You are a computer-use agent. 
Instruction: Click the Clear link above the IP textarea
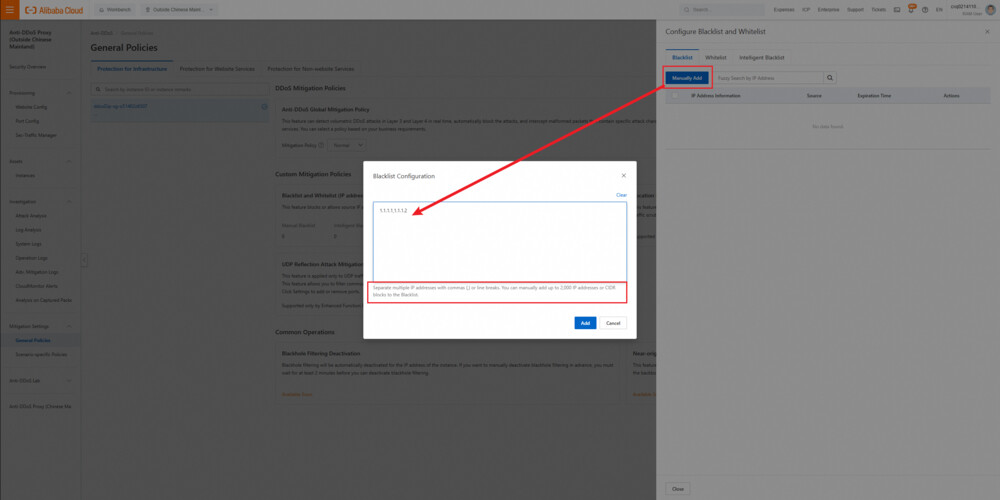coord(621,195)
